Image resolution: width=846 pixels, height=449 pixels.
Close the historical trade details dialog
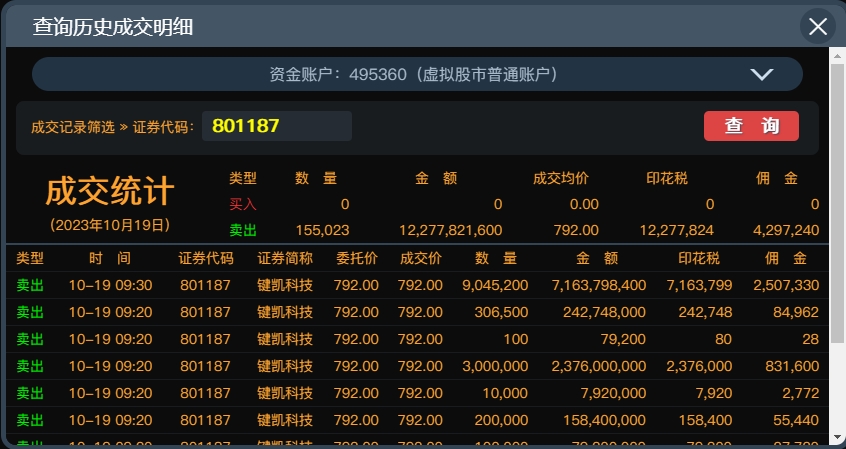[x=817, y=26]
